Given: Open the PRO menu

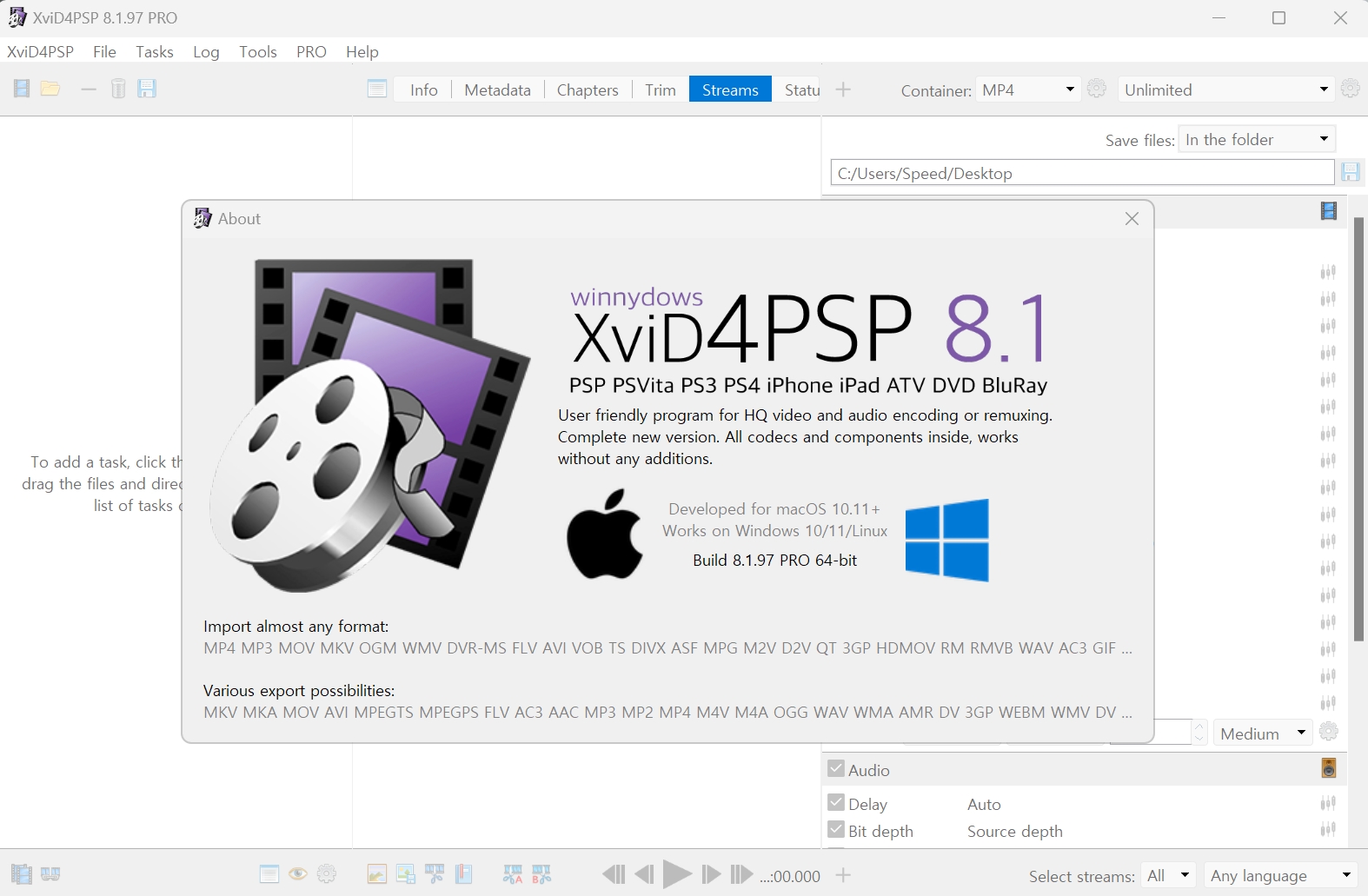Looking at the screenshot, I should point(311,51).
